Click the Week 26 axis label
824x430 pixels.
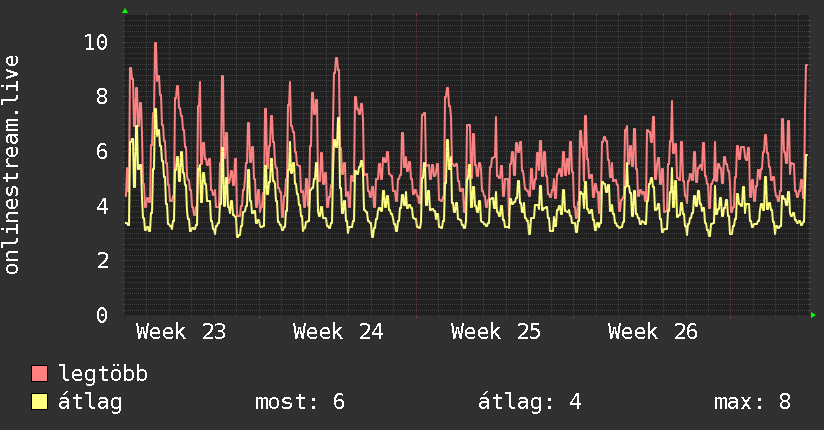pos(653,332)
